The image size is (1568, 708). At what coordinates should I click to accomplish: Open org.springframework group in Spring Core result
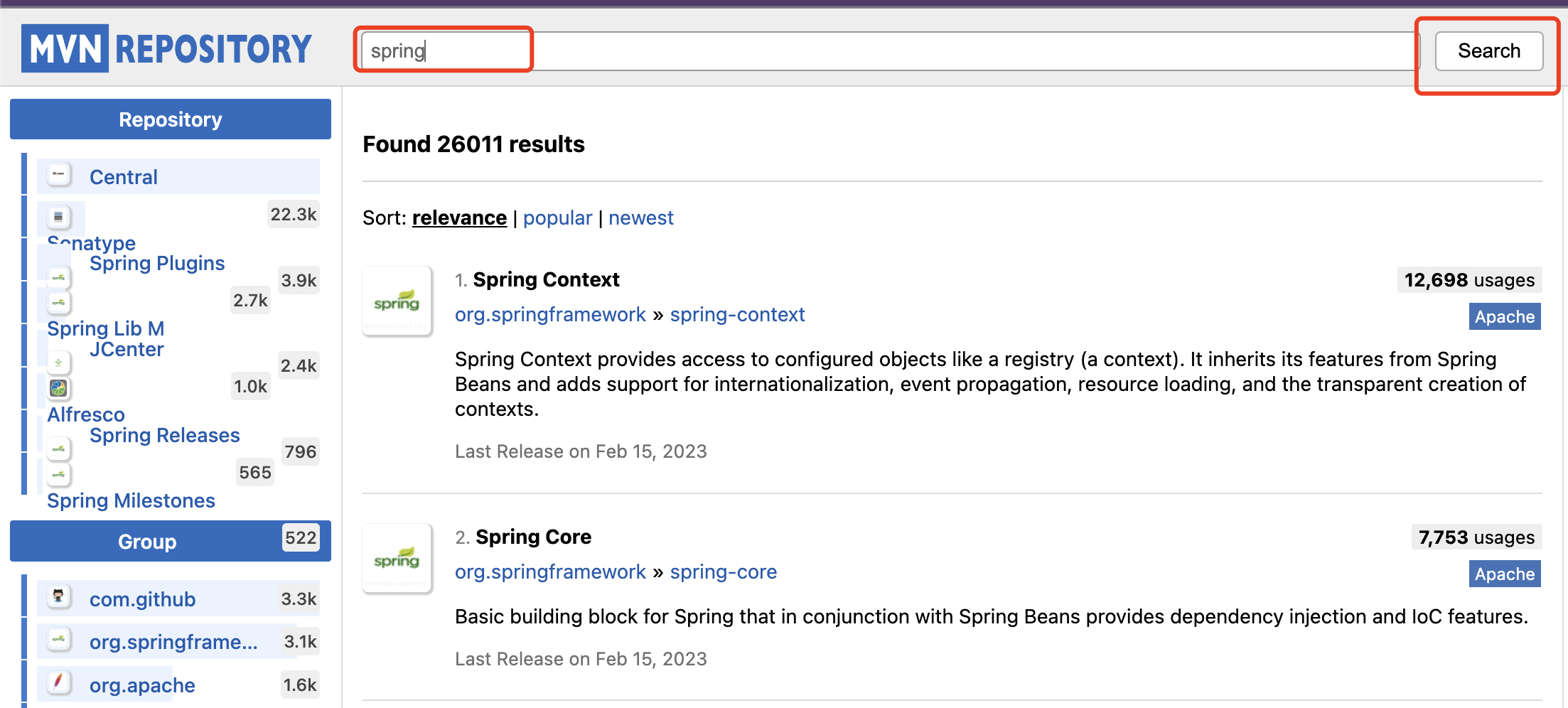point(550,572)
